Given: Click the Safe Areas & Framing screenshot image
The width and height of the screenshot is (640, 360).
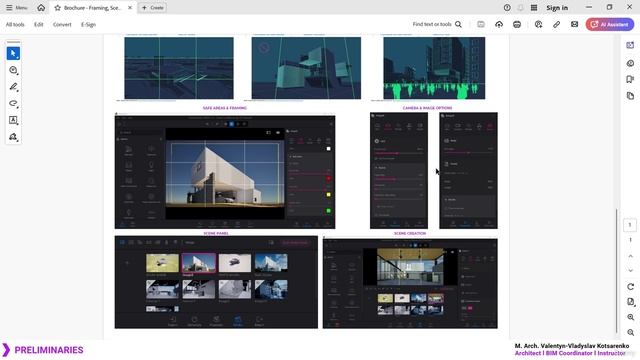Looking at the screenshot, I should click(x=225, y=171).
